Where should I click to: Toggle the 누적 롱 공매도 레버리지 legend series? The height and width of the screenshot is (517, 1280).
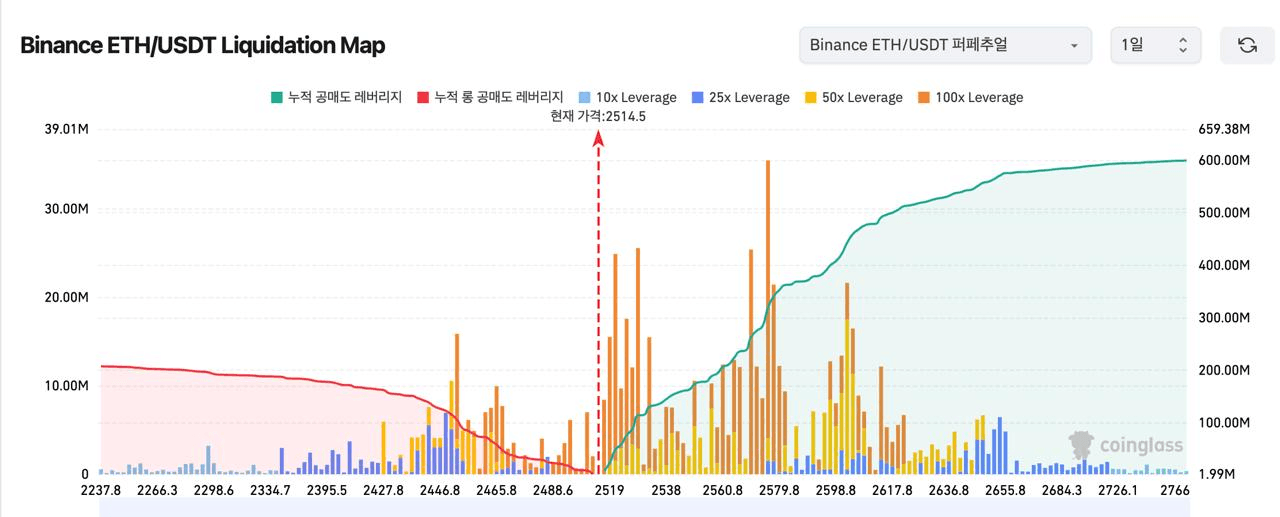490,97
